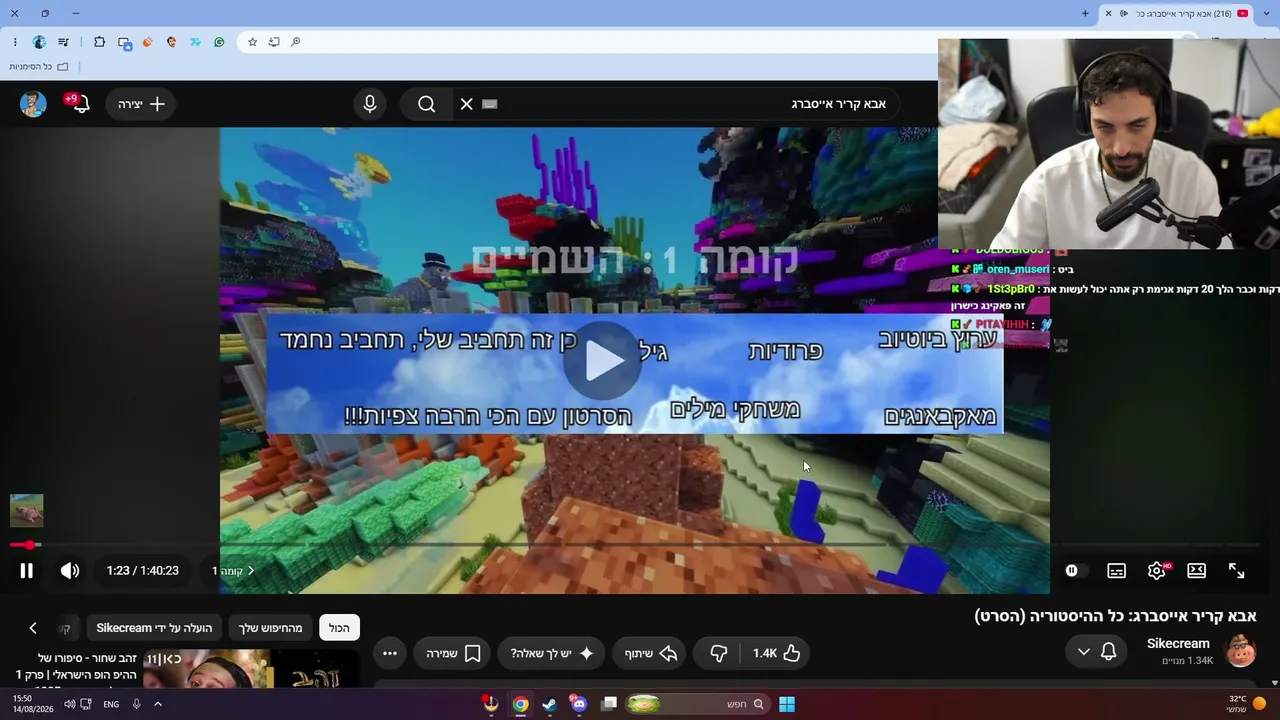Share the video via שיתוף button
This screenshot has width=1280, height=720.
click(651, 653)
